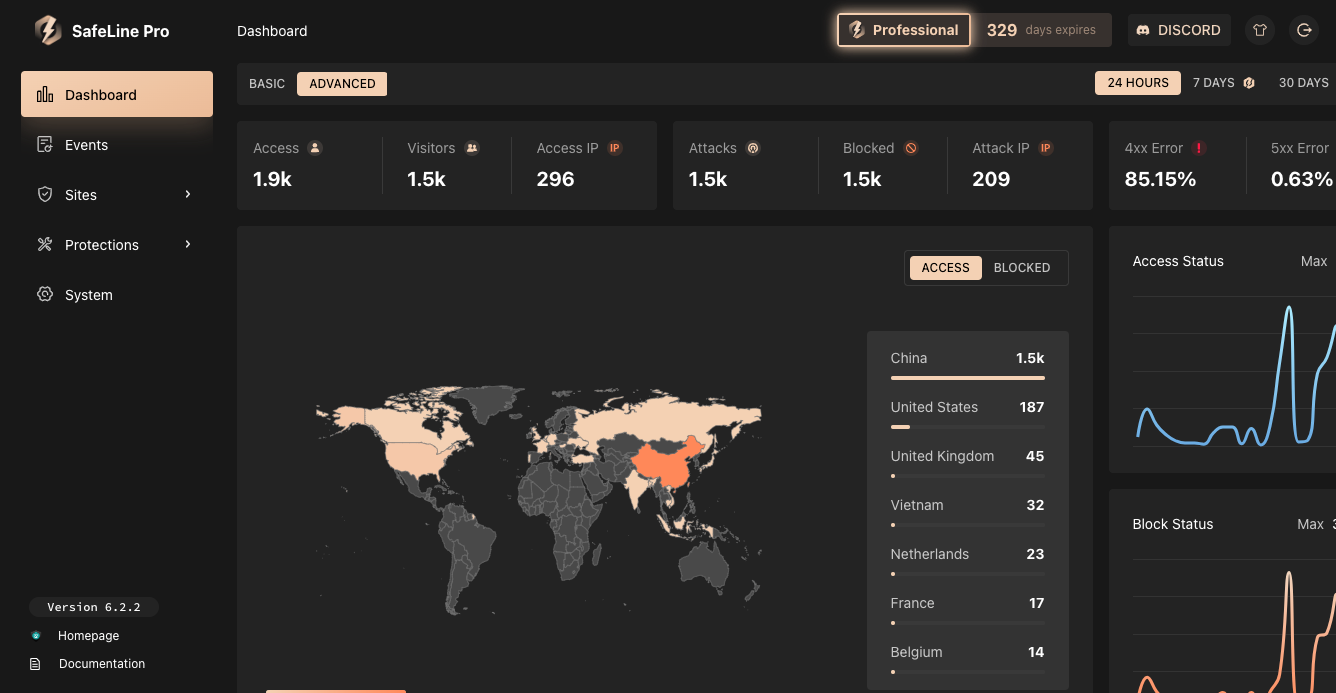This screenshot has width=1336, height=693.
Task: Click the System gear icon
Action: pos(45,294)
